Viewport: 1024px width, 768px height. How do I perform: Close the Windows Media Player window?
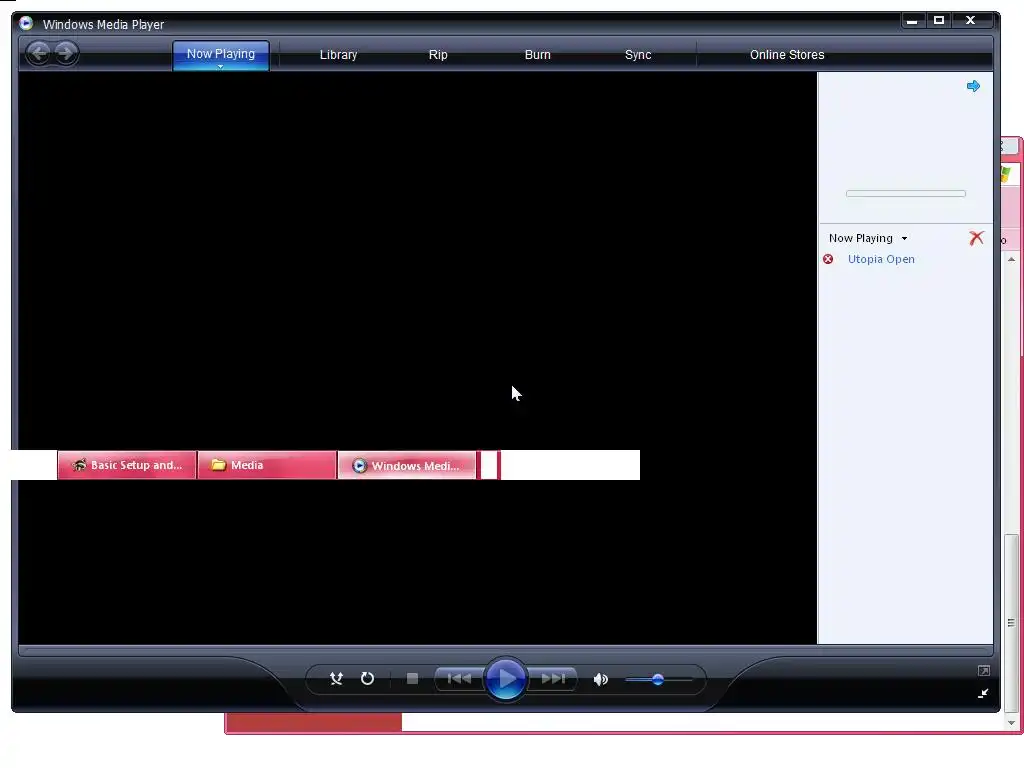click(x=970, y=21)
